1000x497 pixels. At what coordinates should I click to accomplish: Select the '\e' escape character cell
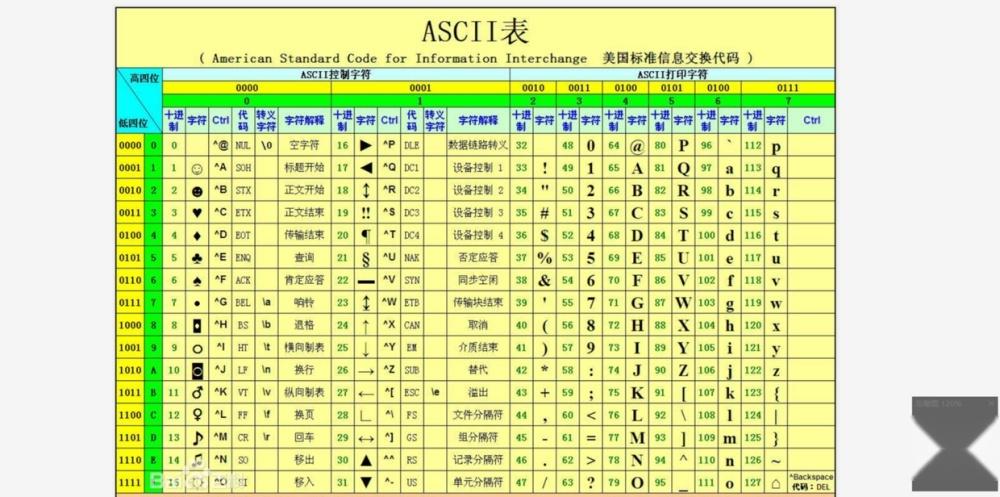[435, 392]
